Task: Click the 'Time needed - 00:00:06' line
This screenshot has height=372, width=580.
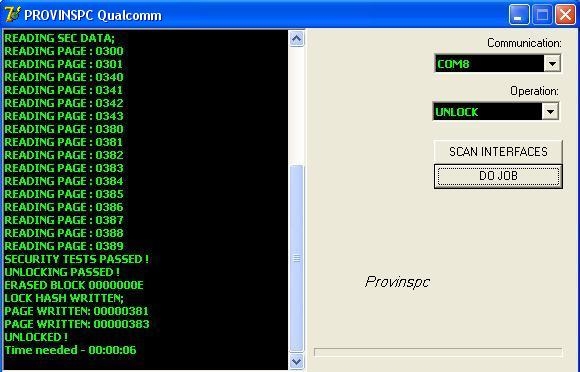Action: click(70, 350)
